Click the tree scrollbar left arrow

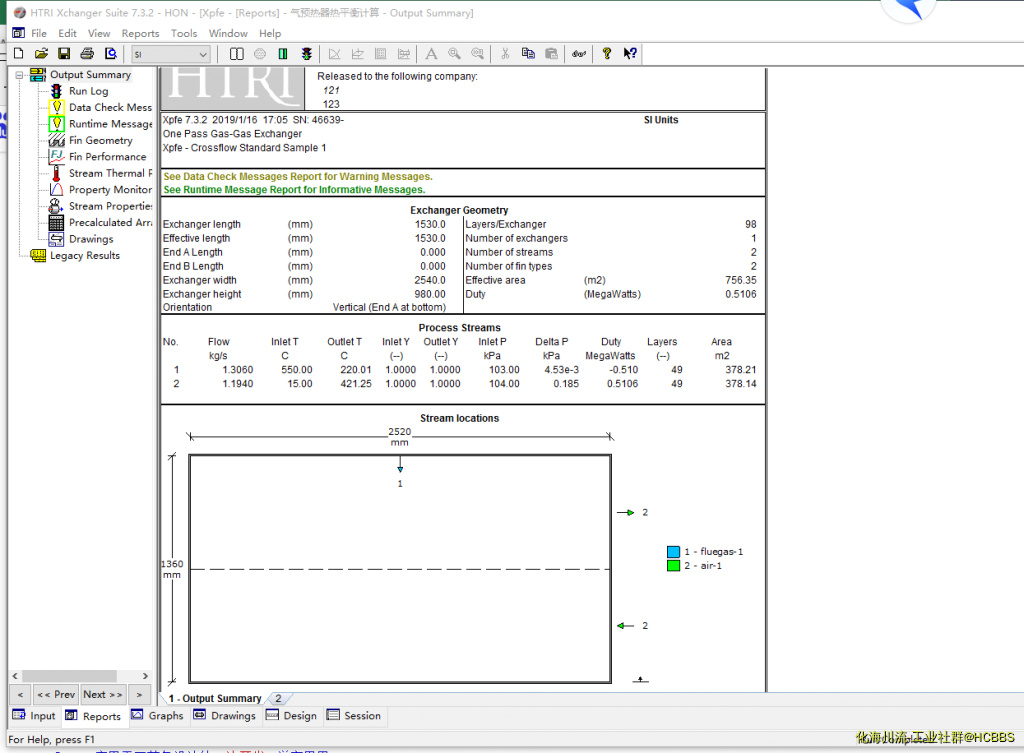click(x=15, y=676)
